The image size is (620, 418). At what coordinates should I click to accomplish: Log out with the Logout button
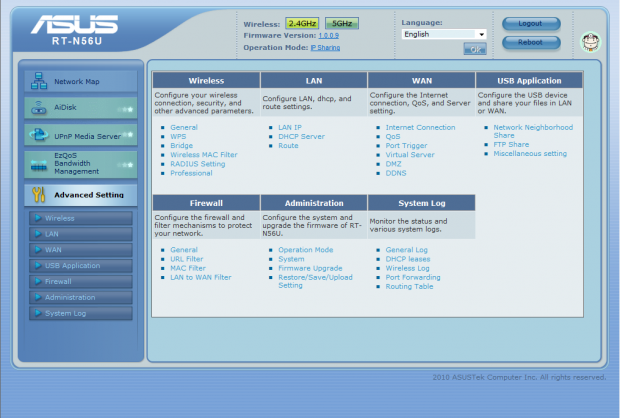[531, 24]
